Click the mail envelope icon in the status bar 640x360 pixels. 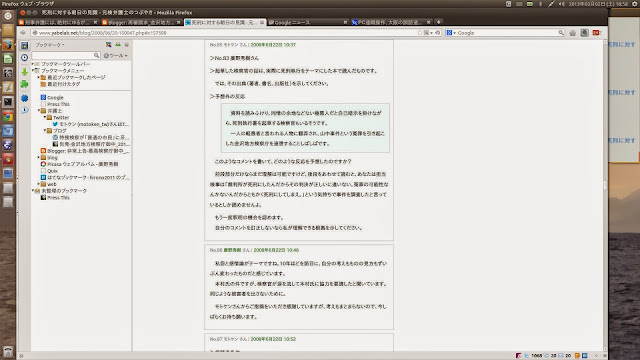click(x=560, y=356)
